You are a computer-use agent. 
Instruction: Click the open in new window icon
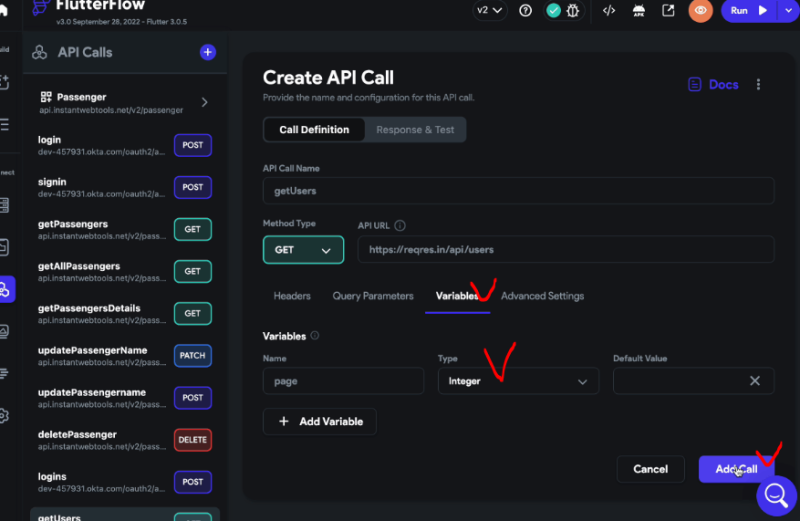pos(668,11)
